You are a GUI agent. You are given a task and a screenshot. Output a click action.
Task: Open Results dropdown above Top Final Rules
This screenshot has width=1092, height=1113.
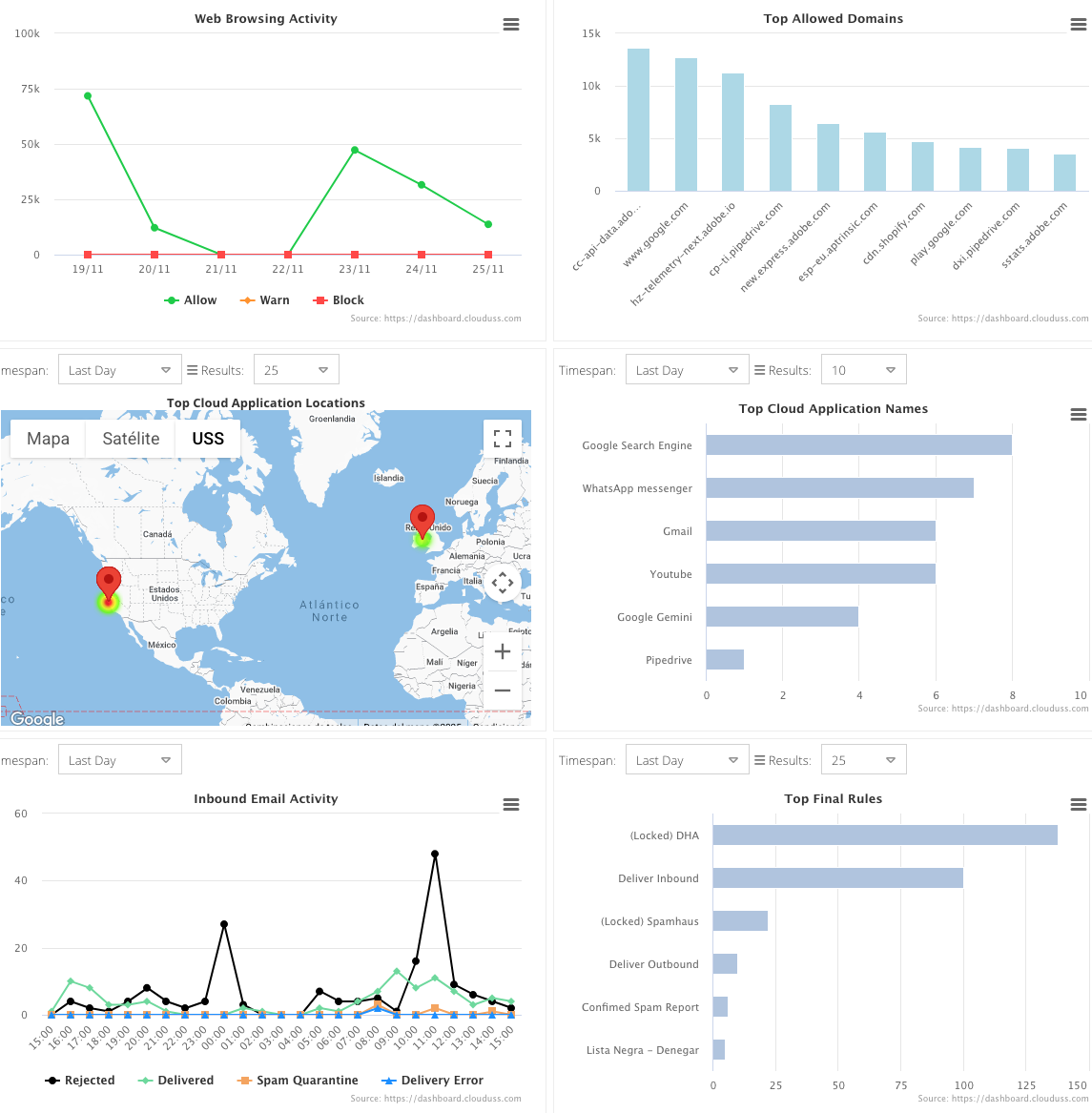[x=863, y=759]
